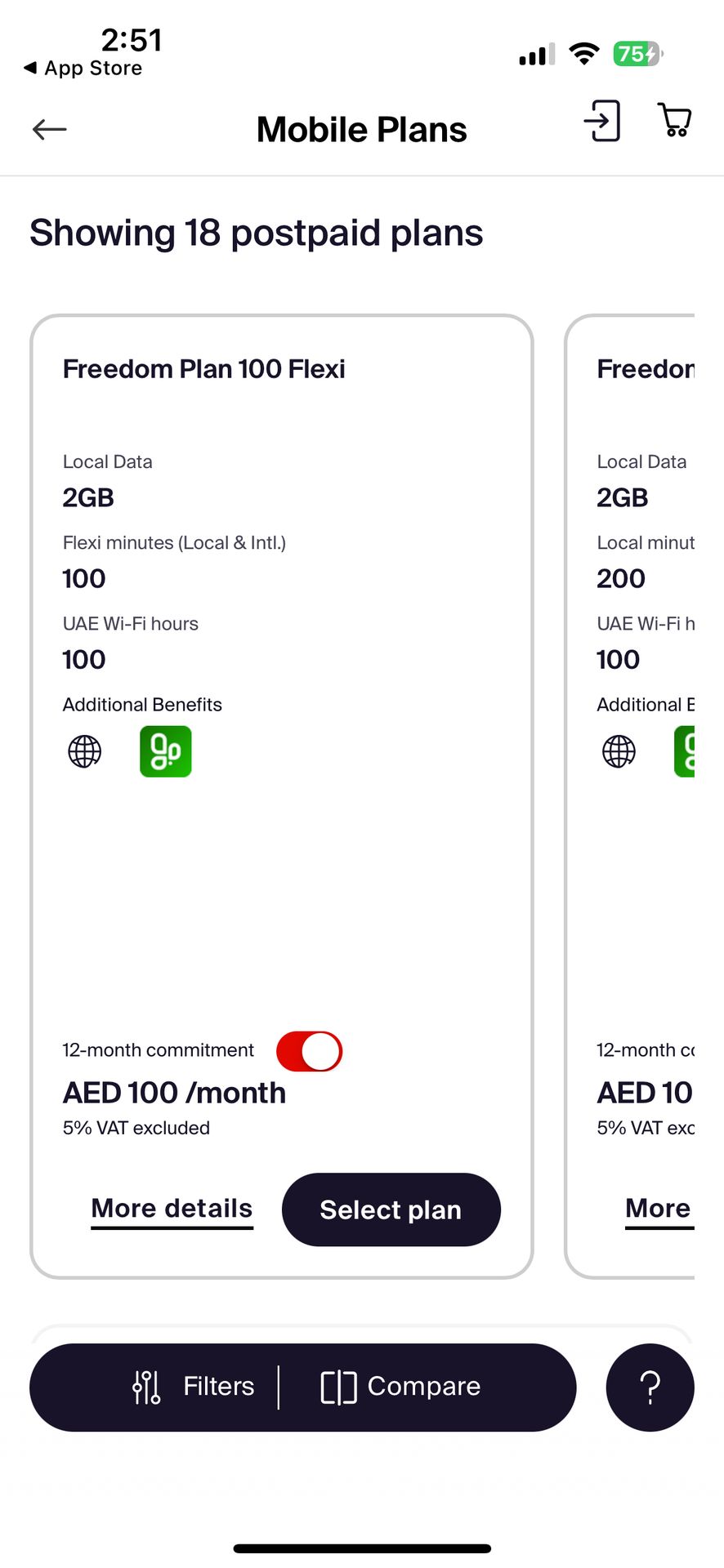Tap green app icon on second plan card

click(x=685, y=751)
